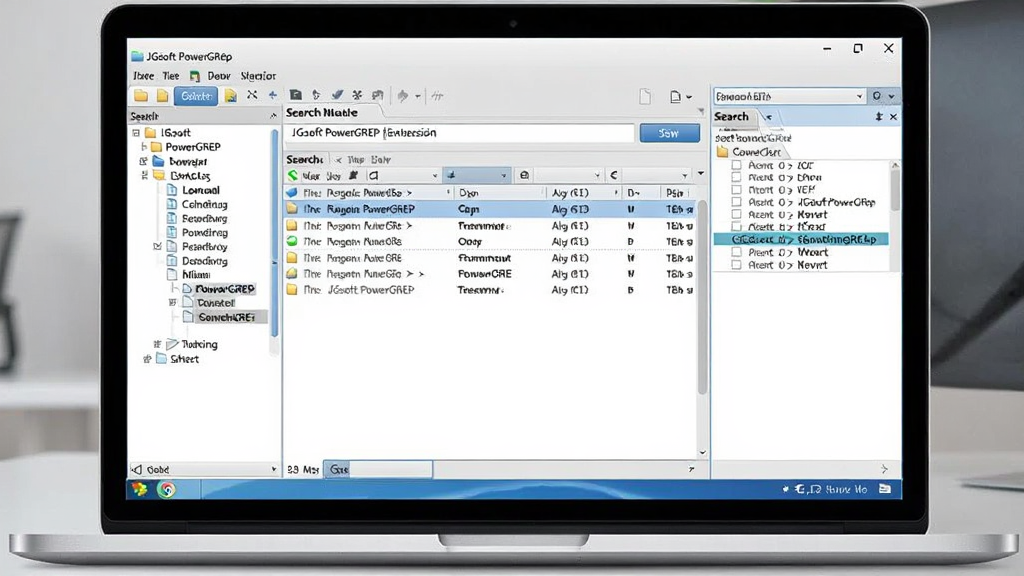1024x576 pixels.
Task: Expand the PowerGREP folder node in the tree
Action: point(144,147)
